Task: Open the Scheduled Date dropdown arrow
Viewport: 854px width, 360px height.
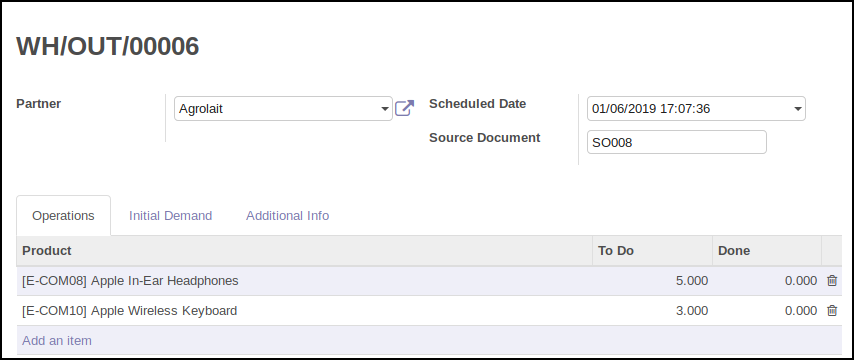Action: point(797,109)
